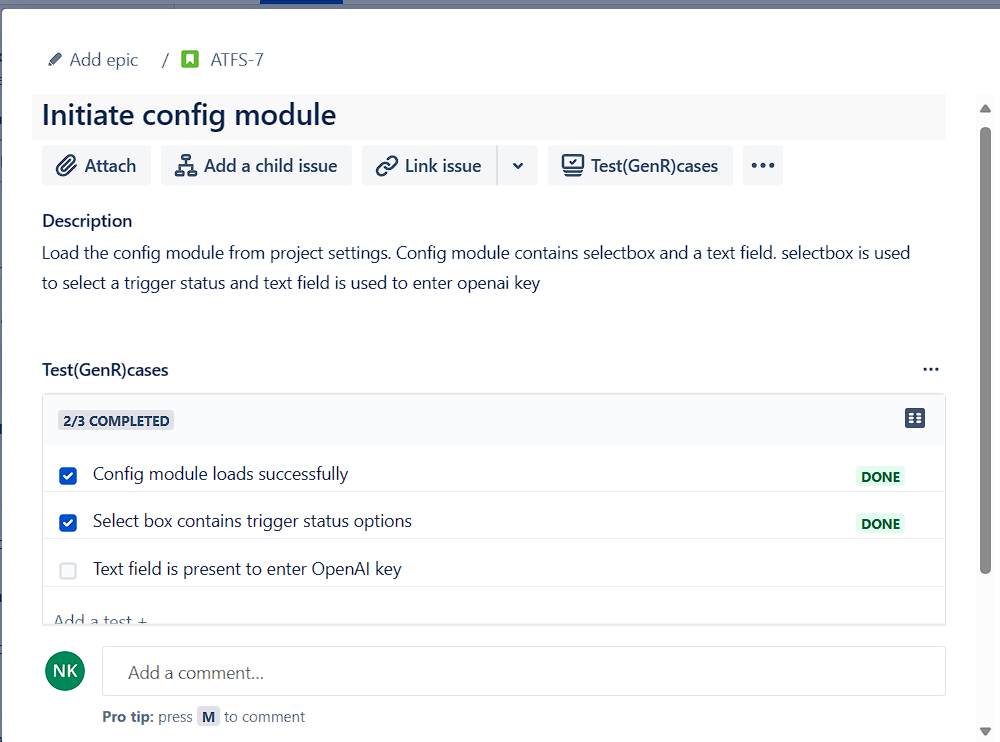Check Text field is present to enter OpenAI key
Screen dimensions: 1000x742
pos(68,570)
